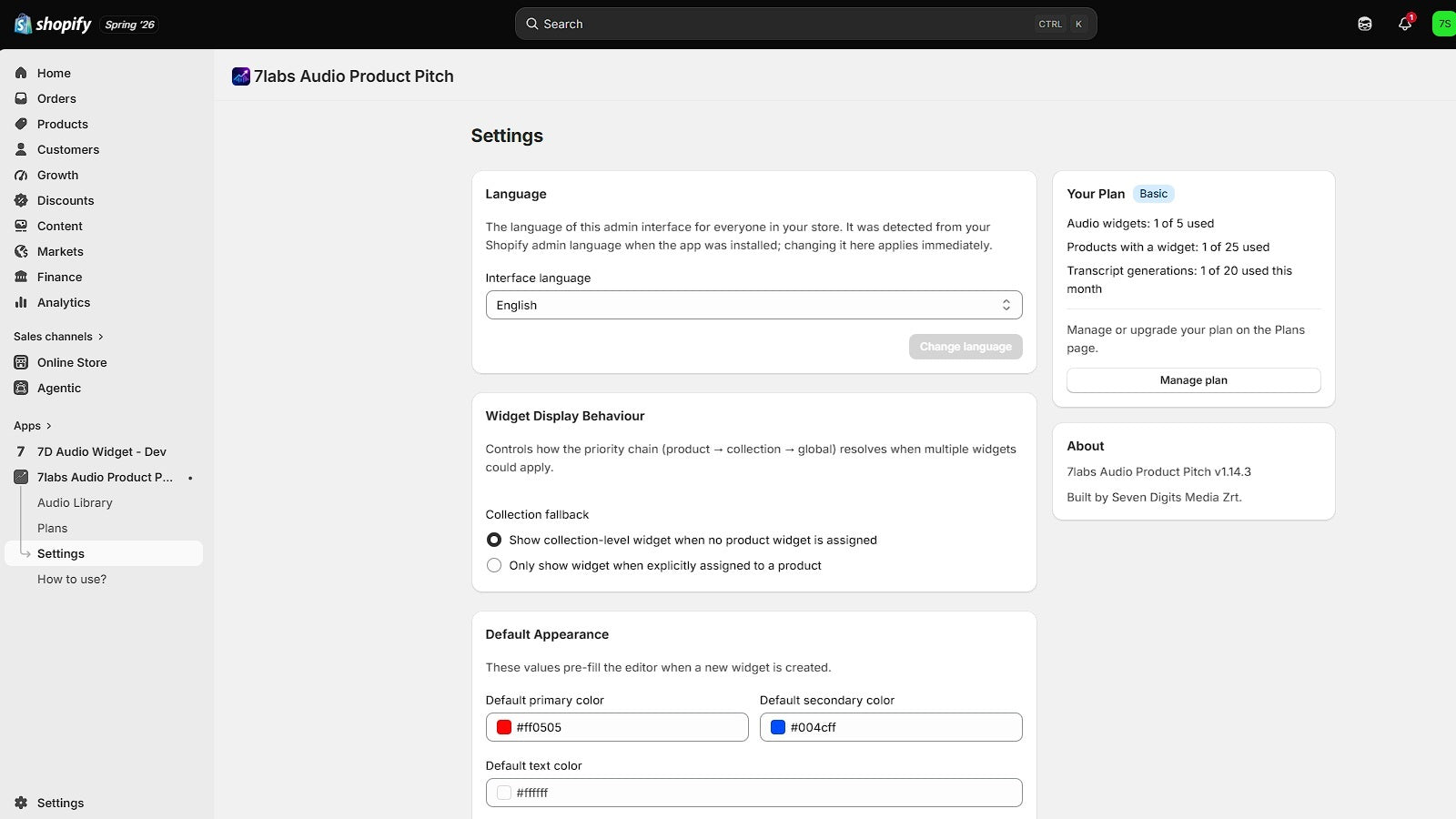Click the Shopify logo

pos(53,25)
